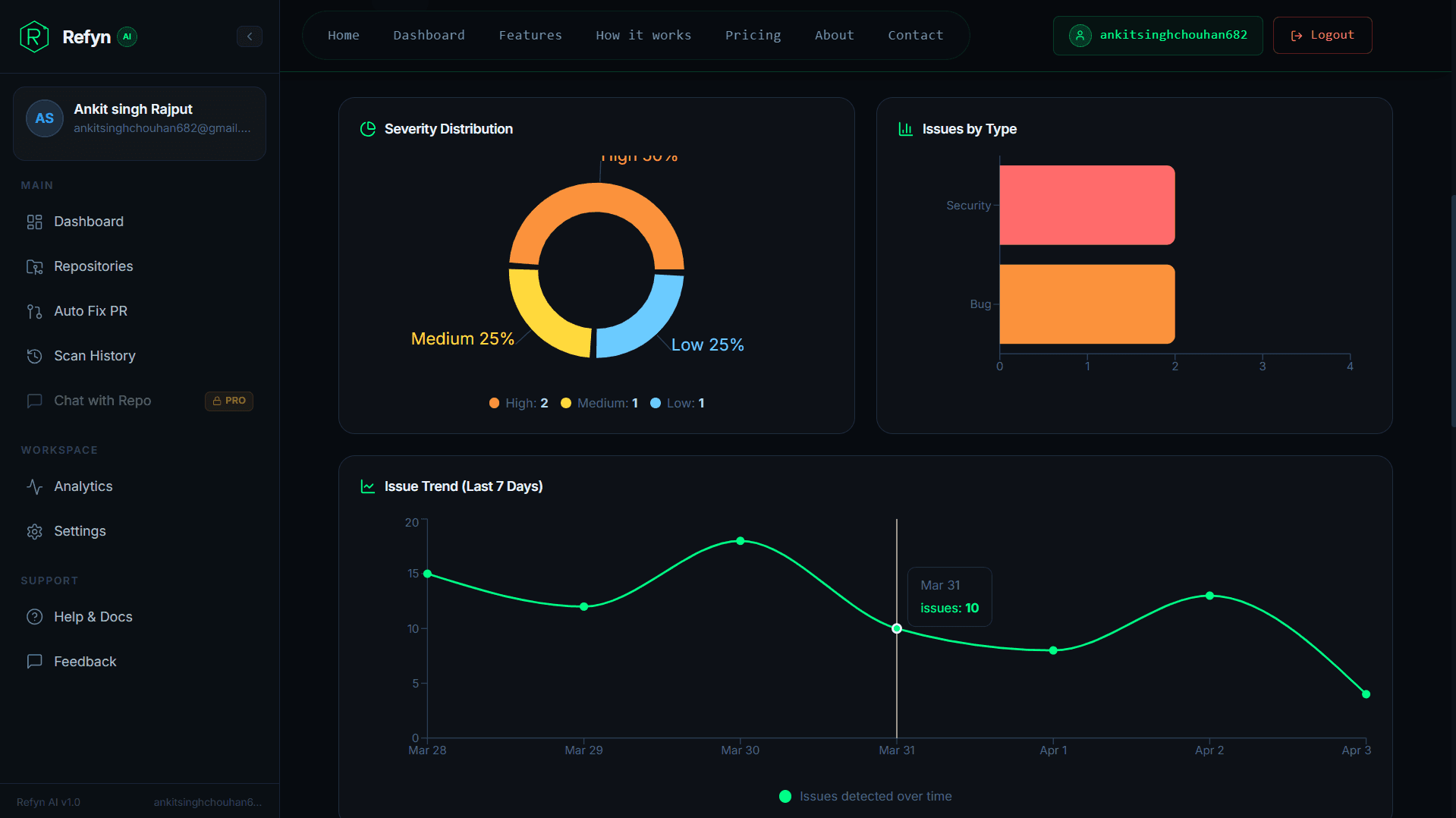The width and height of the screenshot is (1456, 818).
Task: Open Repositories in the sidebar
Action: pyautogui.click(x=93, y=266)
